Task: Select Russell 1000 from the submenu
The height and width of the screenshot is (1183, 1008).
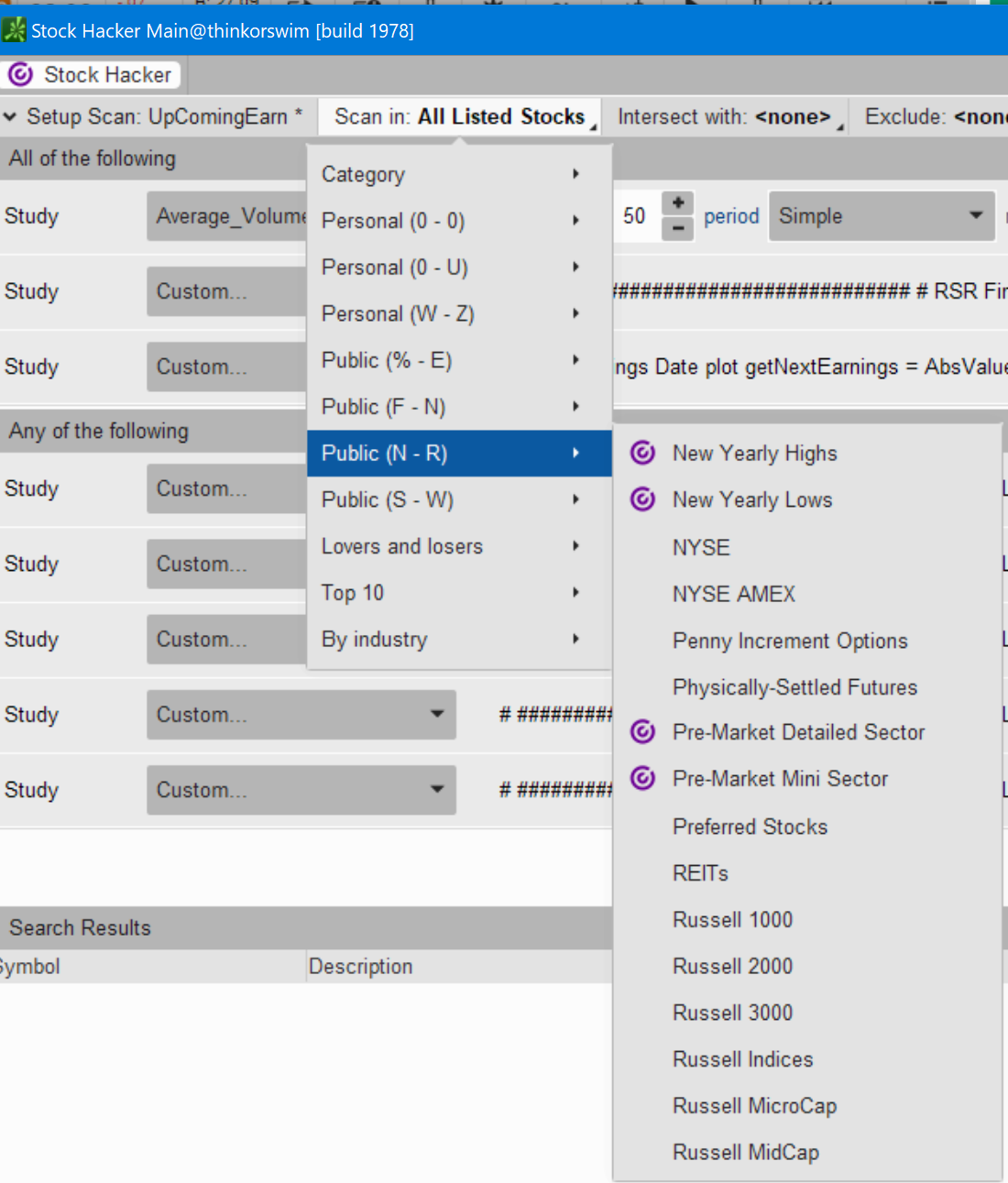Action: tap(807, 919)
